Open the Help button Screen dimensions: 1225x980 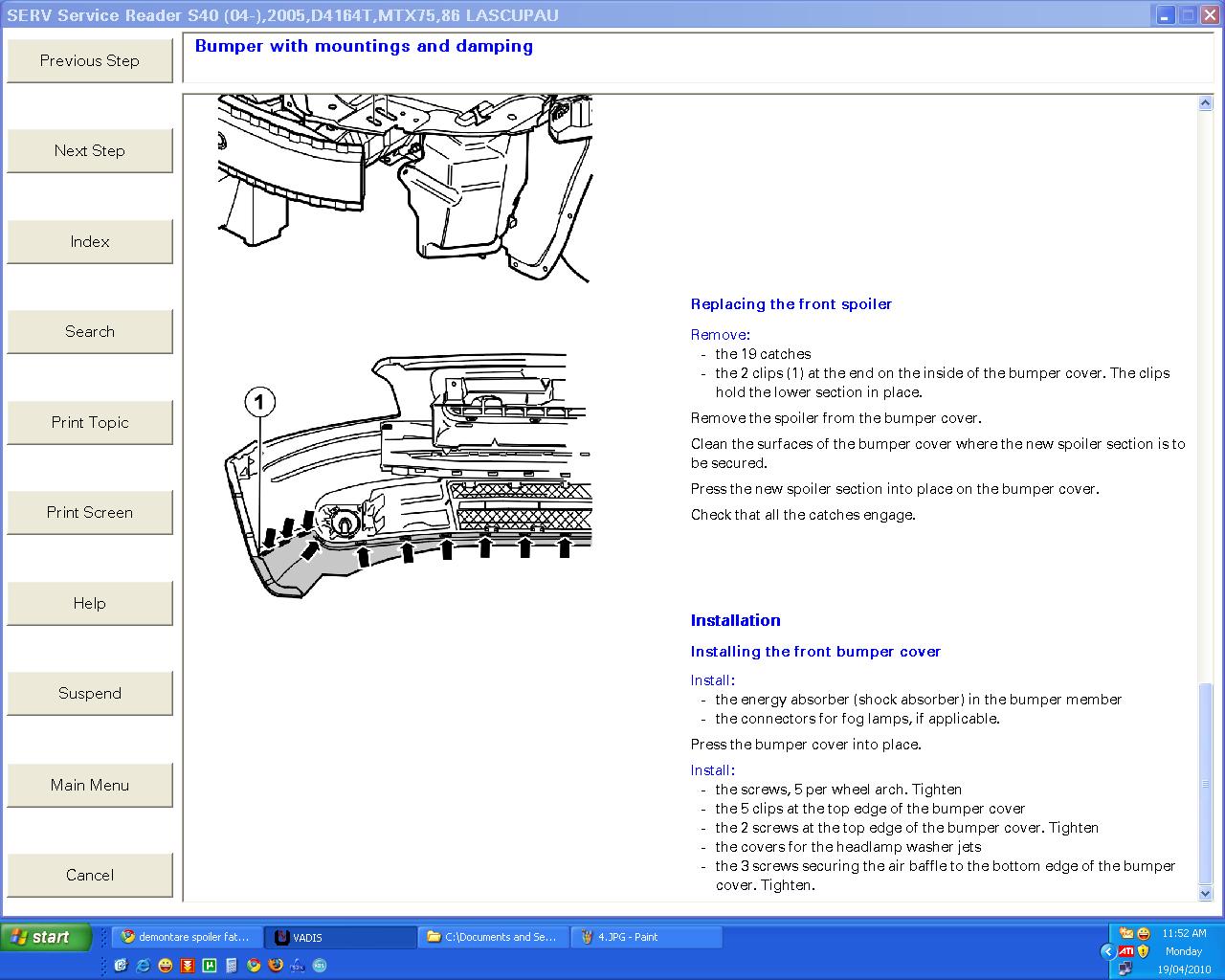pyautogui.click(x=90, y=603)
